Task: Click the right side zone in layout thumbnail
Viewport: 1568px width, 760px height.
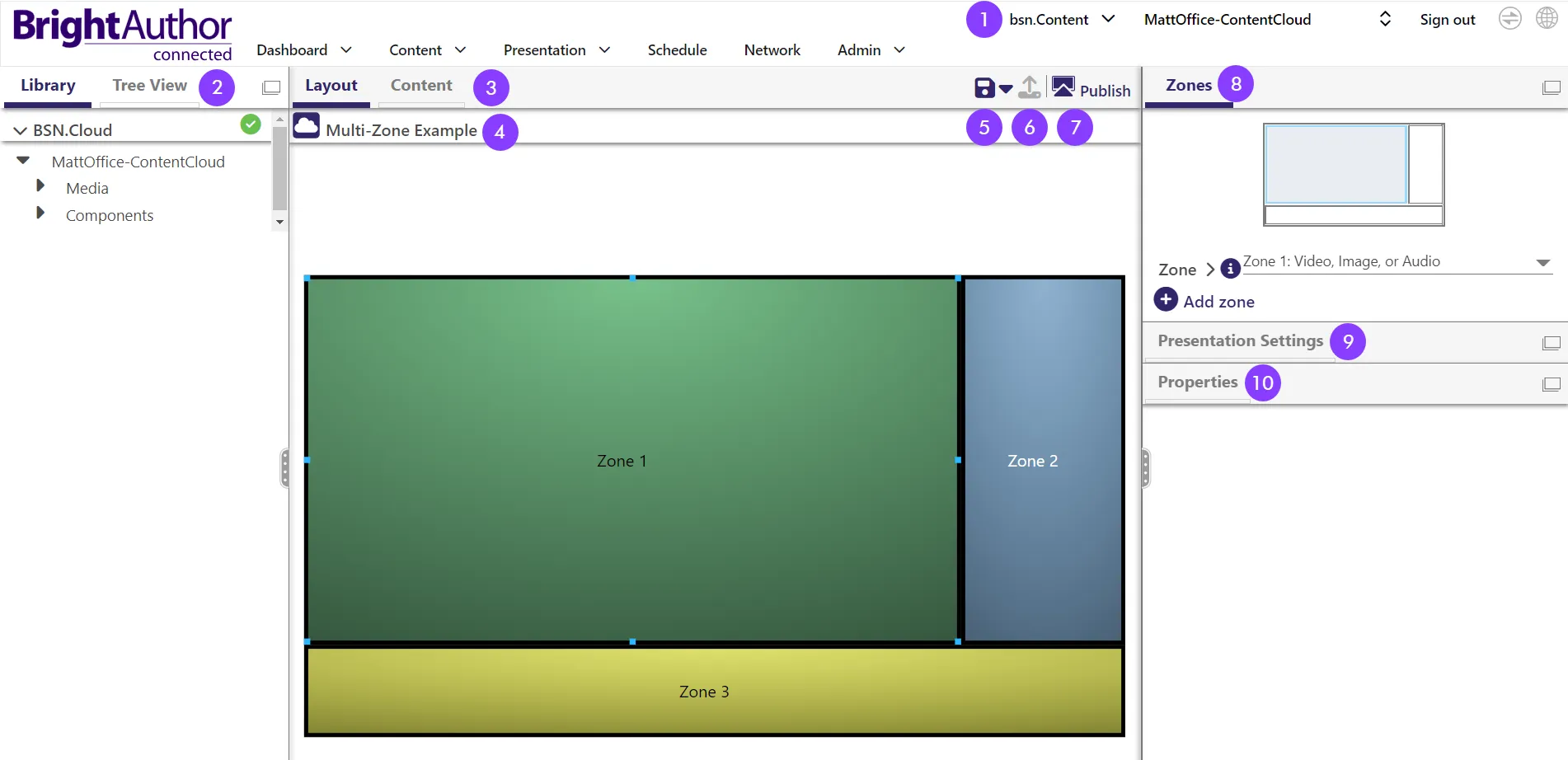Action: pyautogui.click(x=1425, y=164)
